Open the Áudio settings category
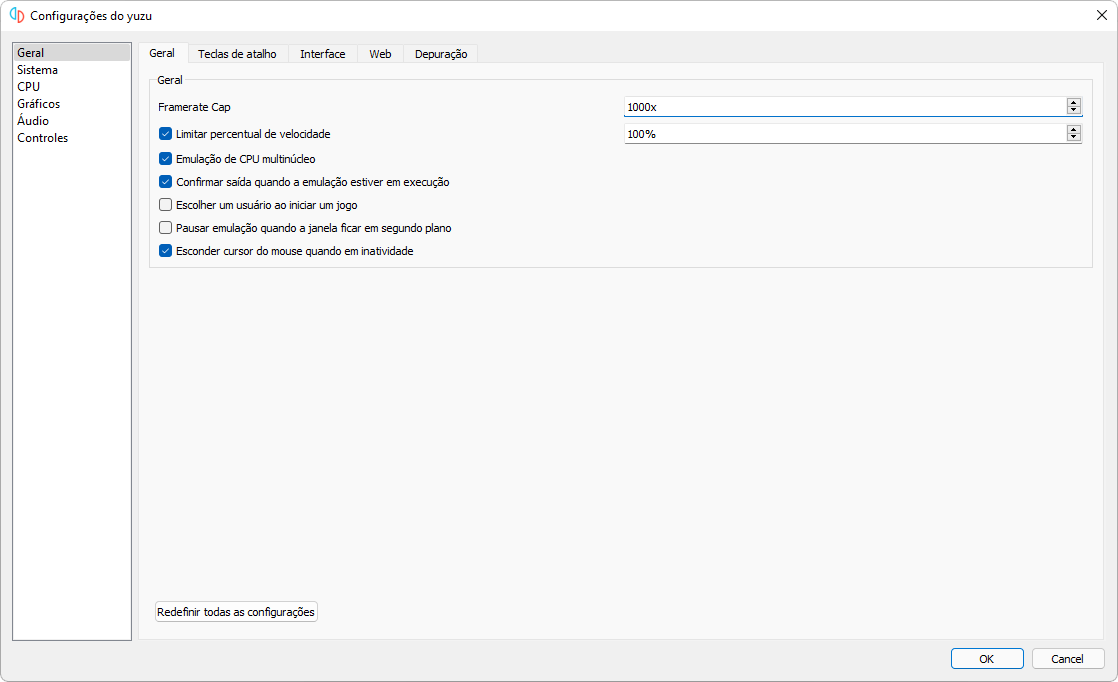Image resolution: width=1118 pixels, height=682 pixels. click(x=71, y=121)
